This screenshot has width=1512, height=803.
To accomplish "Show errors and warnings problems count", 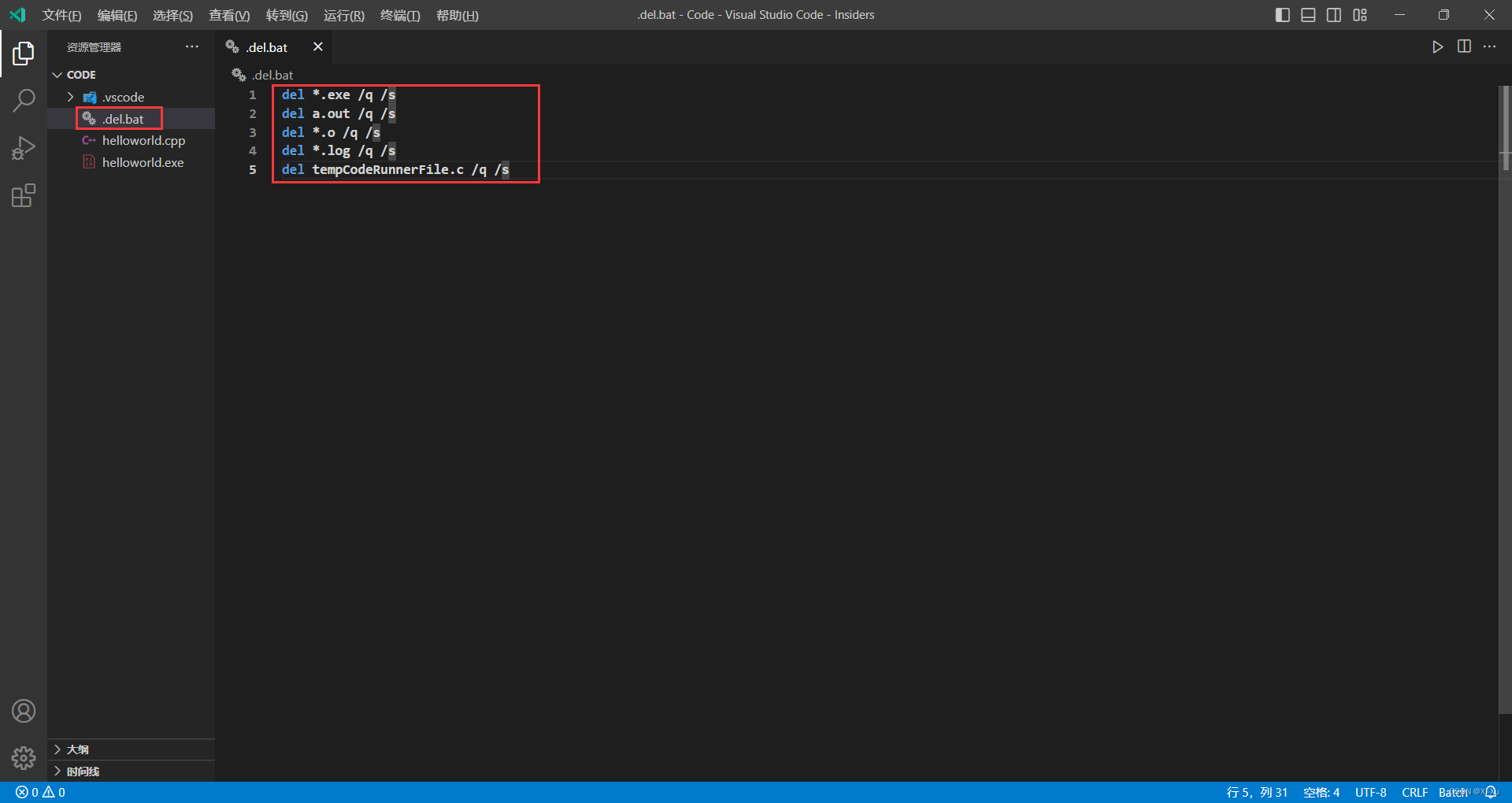I will click(x=41, y=793).
